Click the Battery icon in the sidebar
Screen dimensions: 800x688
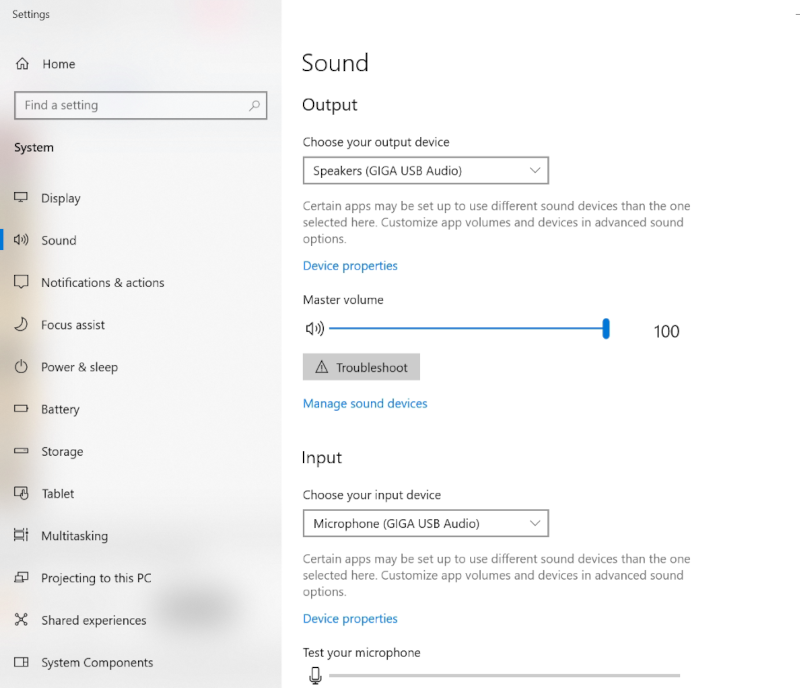coord(21,409)
